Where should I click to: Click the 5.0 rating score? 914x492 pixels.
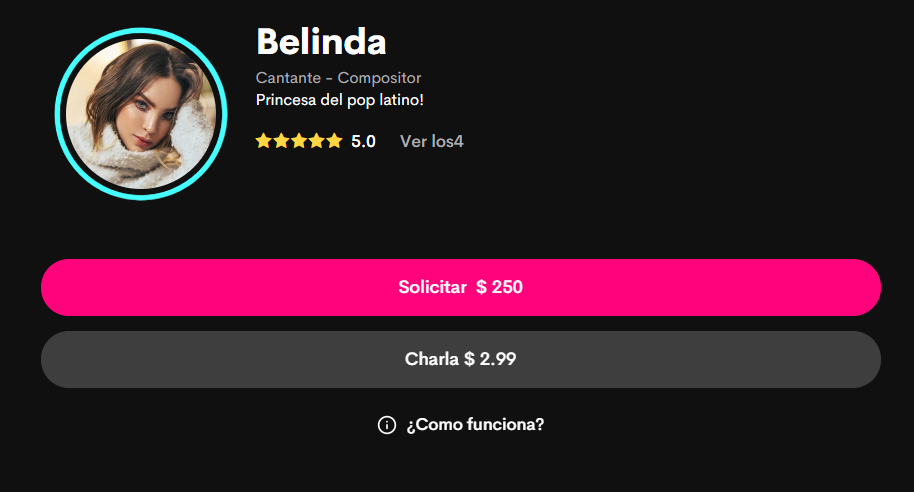[363, 141]
